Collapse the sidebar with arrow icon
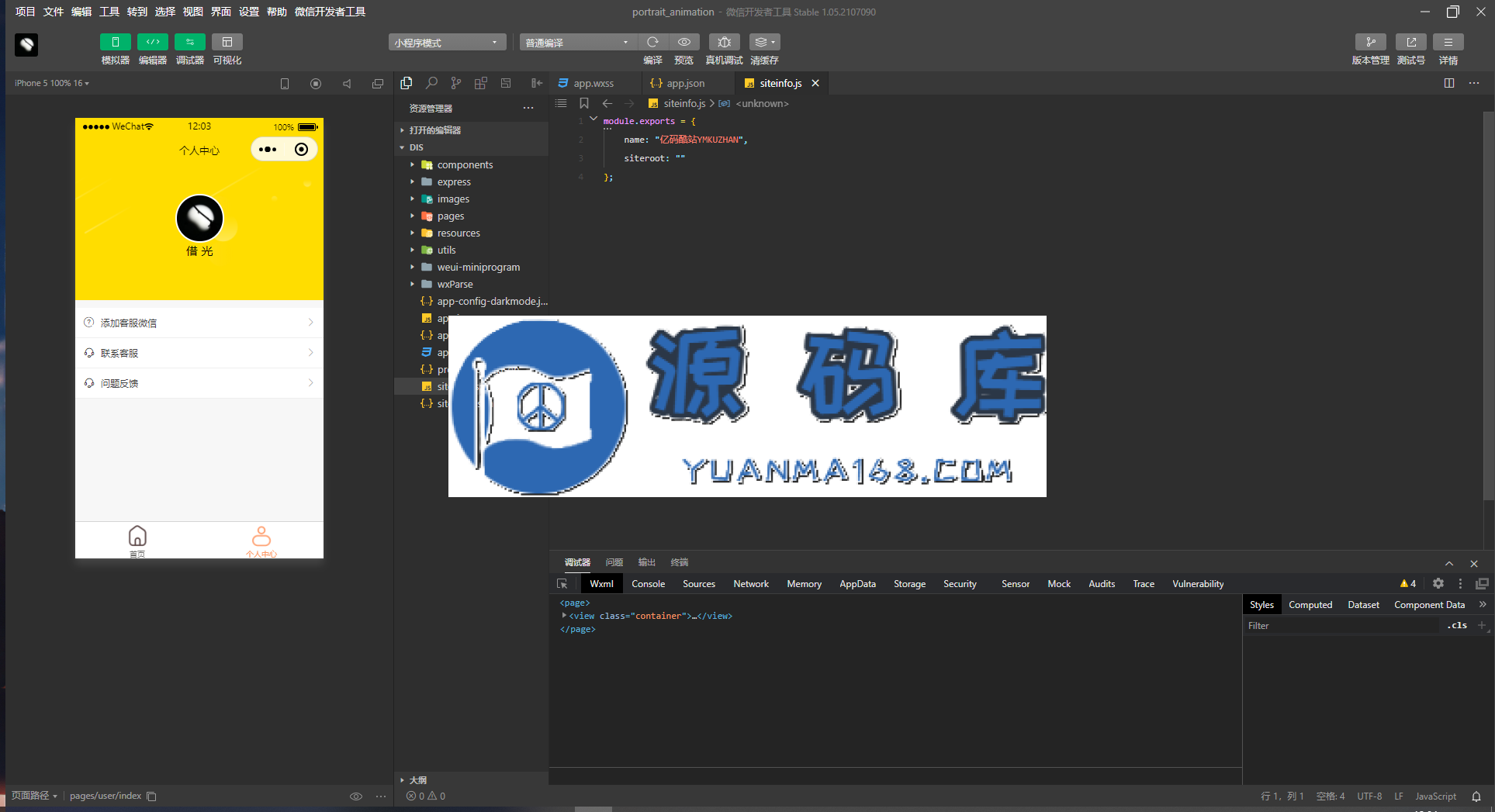Screen dimensions: 1495x812 (x=536, y=83)
